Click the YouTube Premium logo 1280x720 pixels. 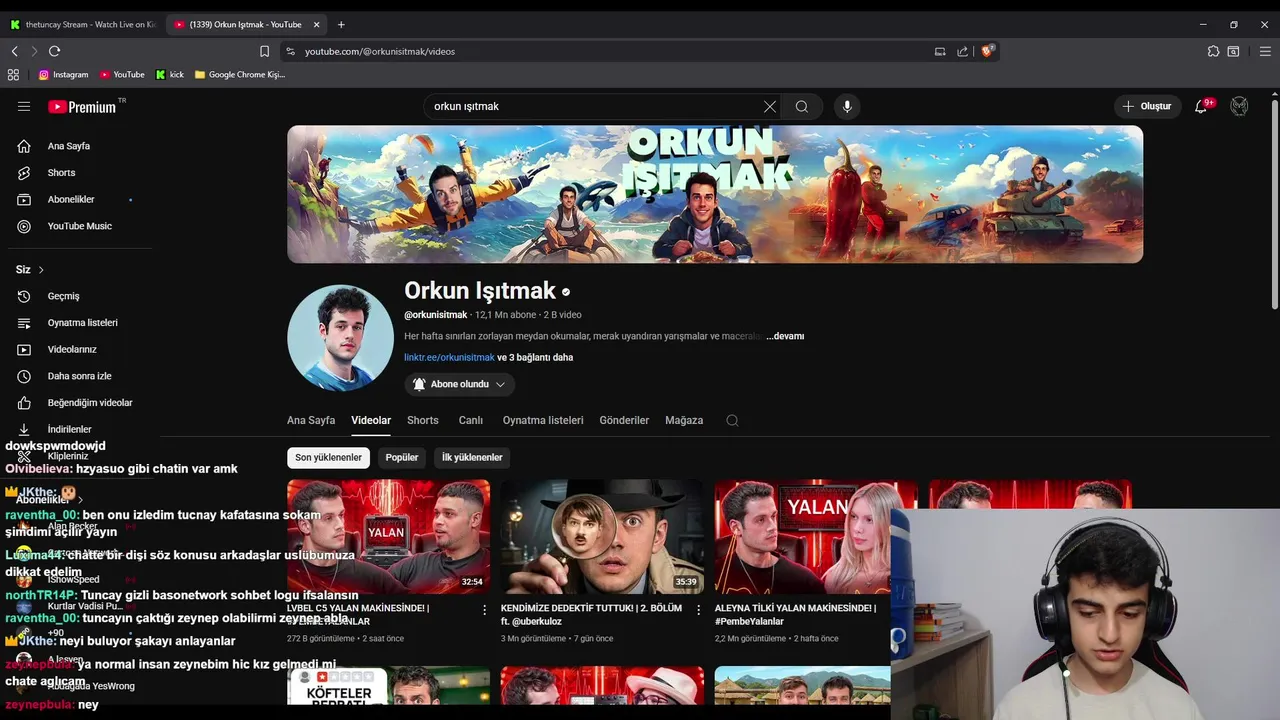[82, 106]
